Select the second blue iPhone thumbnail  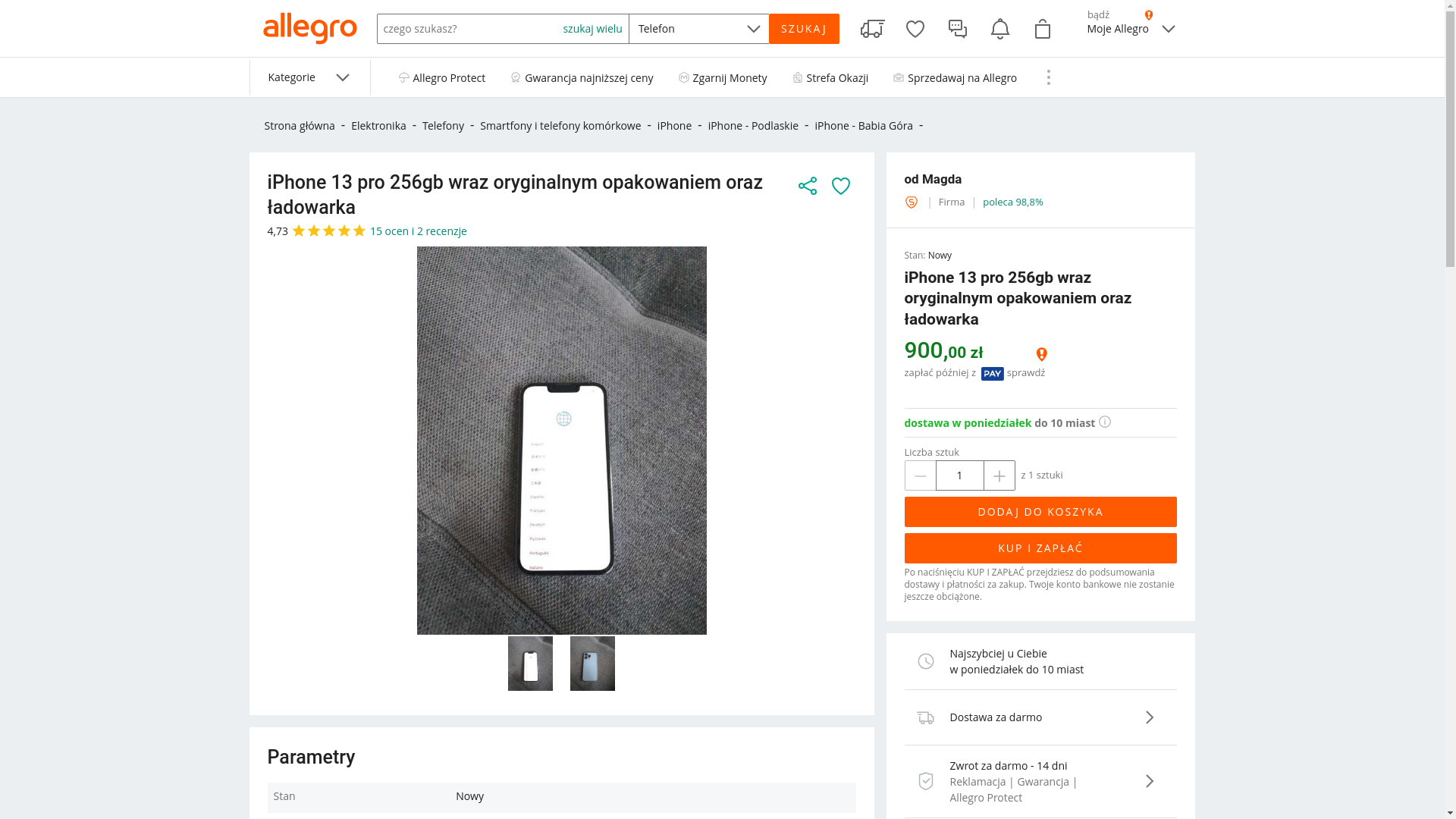pyautogui.click(x=592, y=664)
